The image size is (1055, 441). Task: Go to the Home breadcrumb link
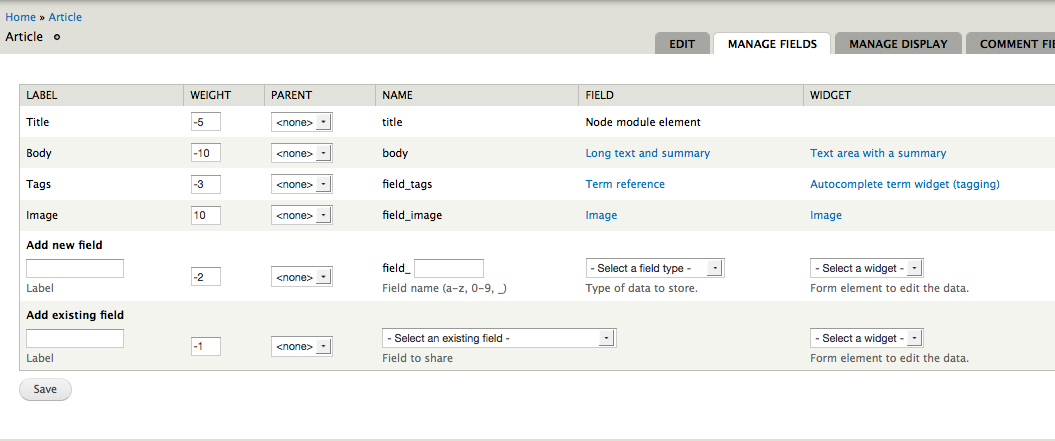point(21,17)
